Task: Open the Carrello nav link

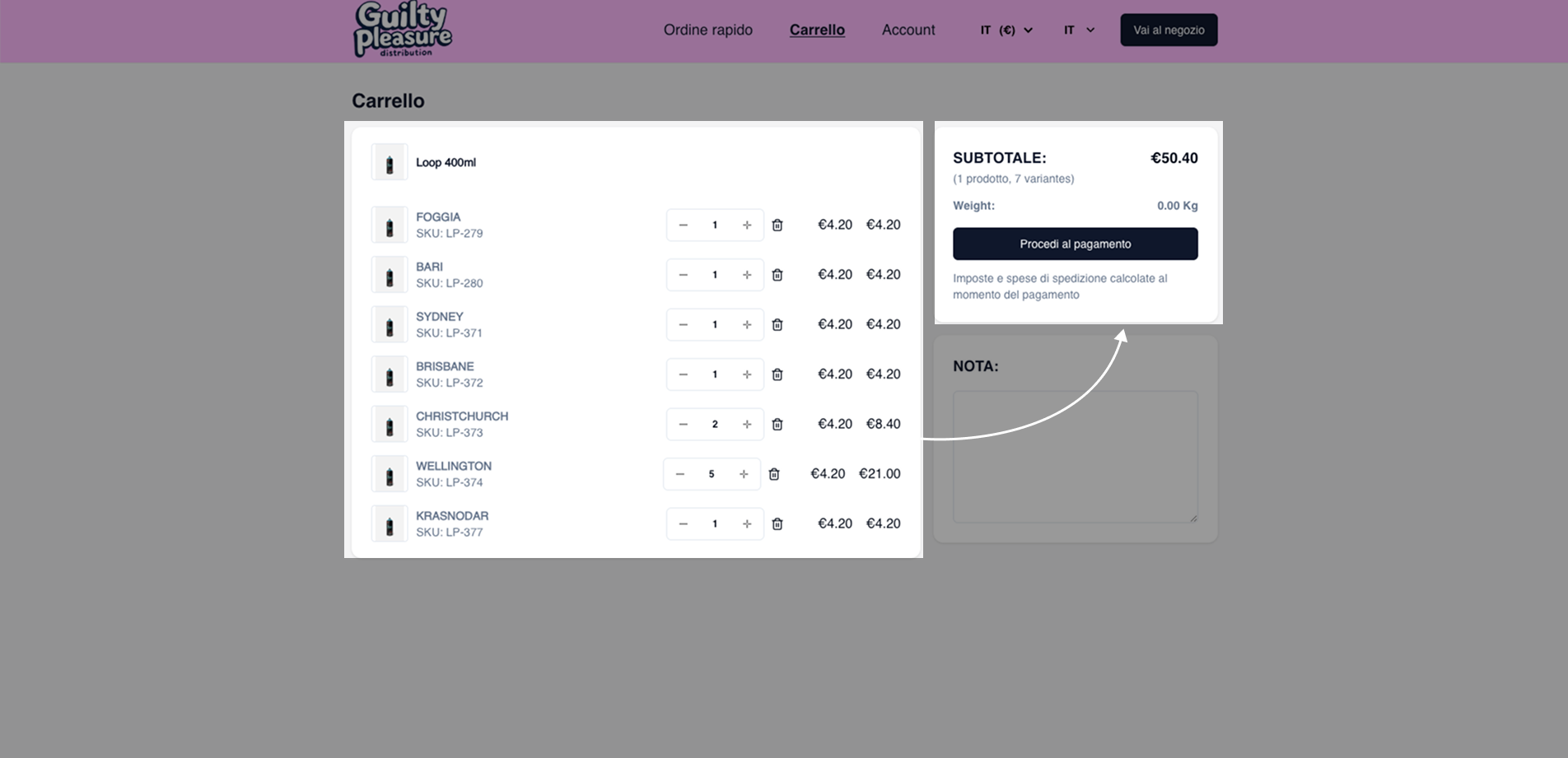Action: pyautogui.click(x=817, y=30)
